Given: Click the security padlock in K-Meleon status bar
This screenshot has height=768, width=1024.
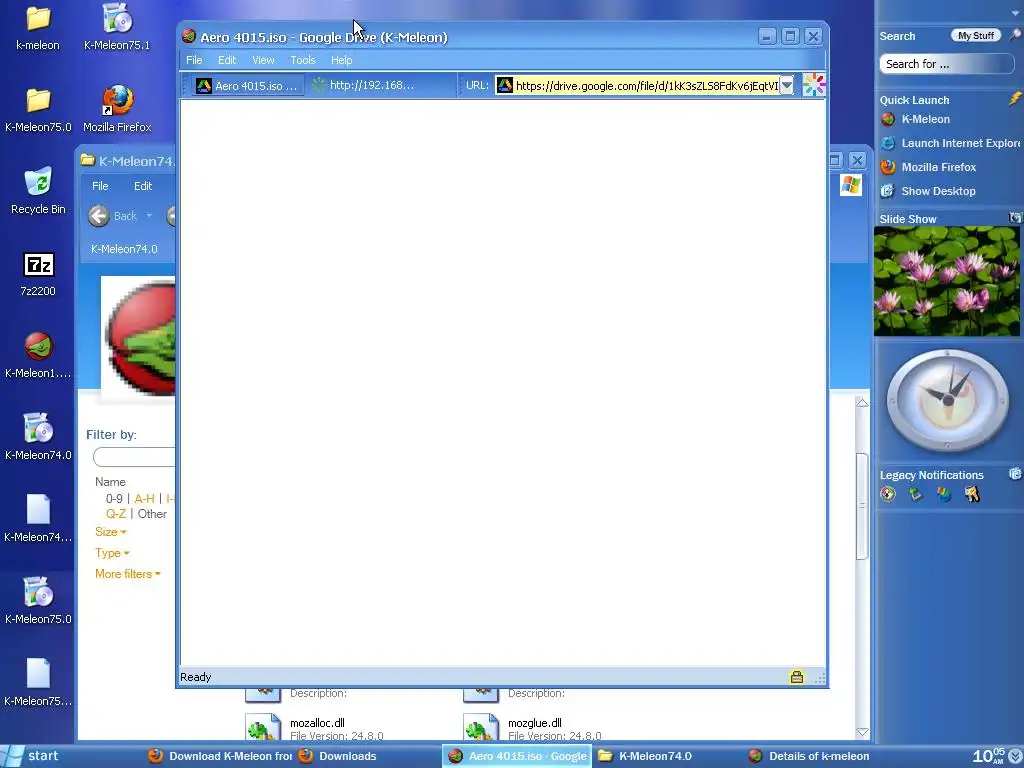Looking at the screenshot, I should pyautogui.click(x=797, y=677).
